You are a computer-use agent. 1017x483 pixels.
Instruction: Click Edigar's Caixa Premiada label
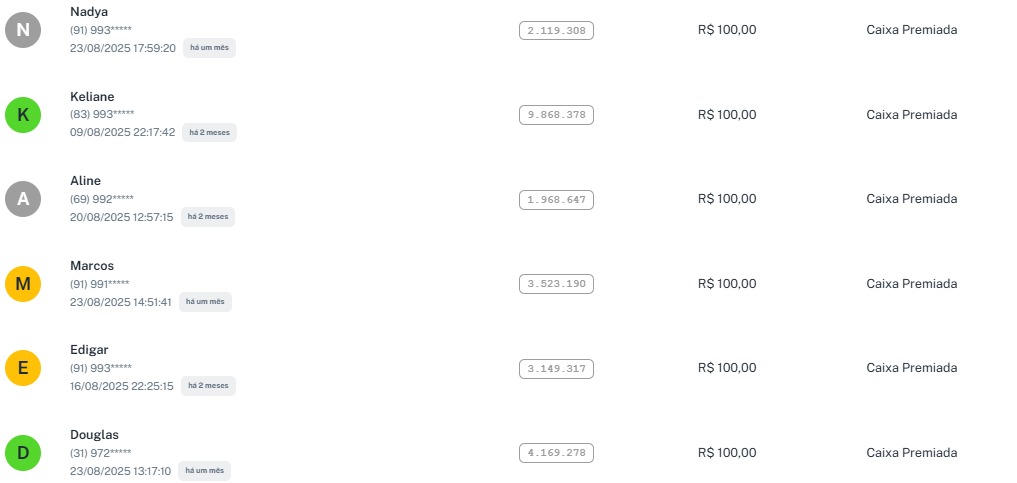click(911, 368)
